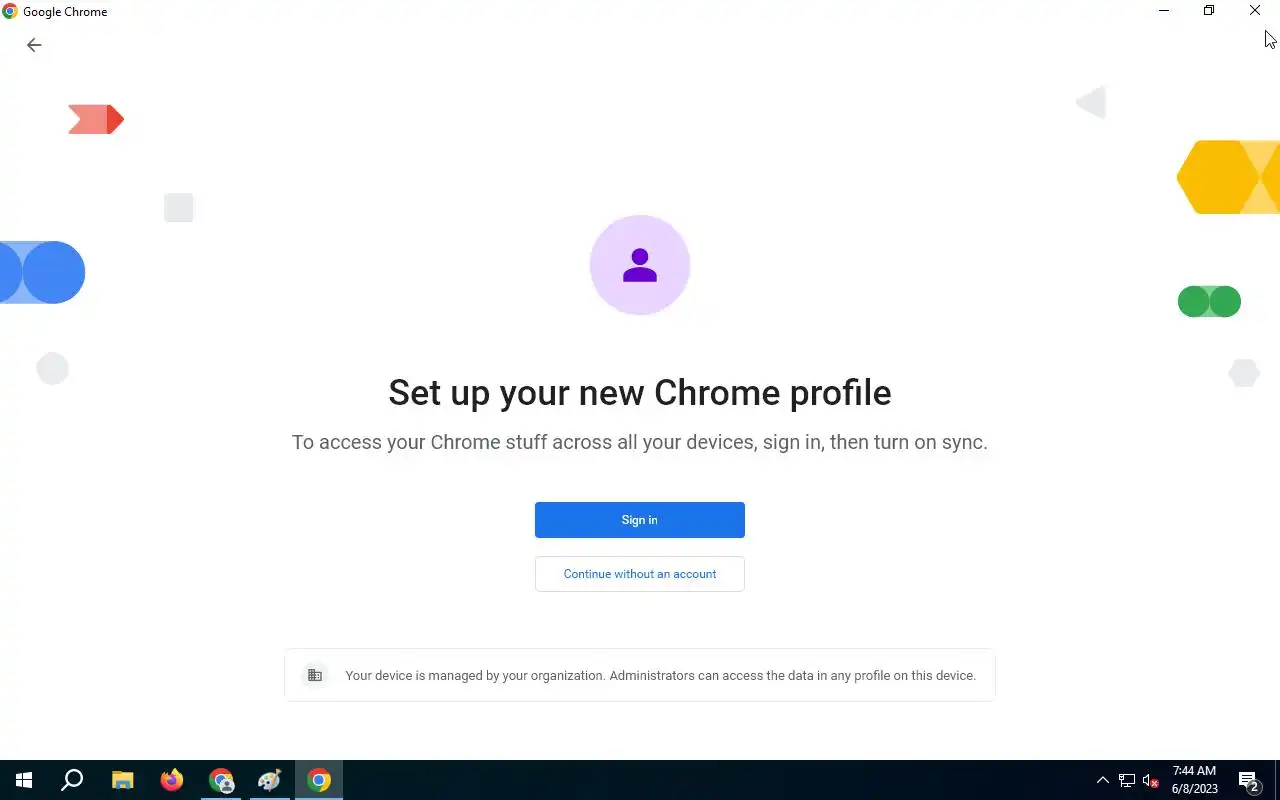Screen dimensions: 1280x800
Task: Choose Continue without an account
Action: coord(640,574)
